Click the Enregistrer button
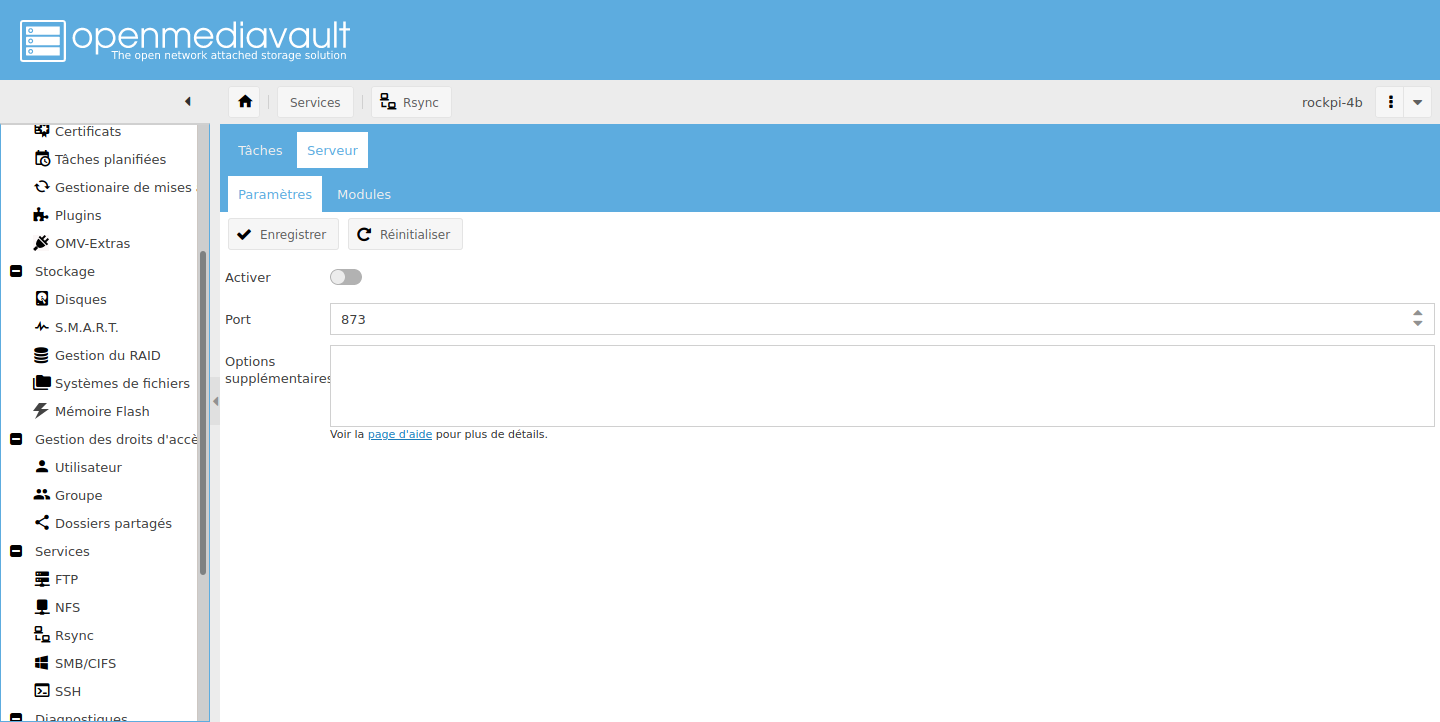The width and height of the screenshot is (1440, 722). [283, 234]
